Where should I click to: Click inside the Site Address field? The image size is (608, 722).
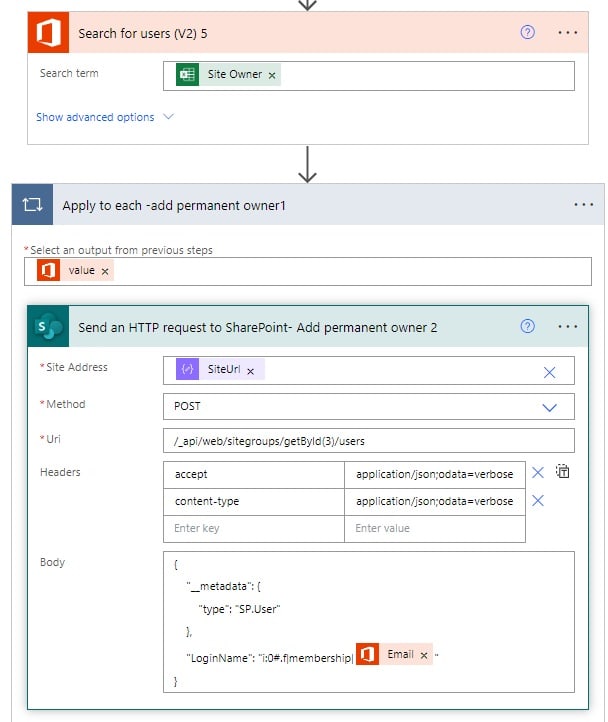pos(368,370)
